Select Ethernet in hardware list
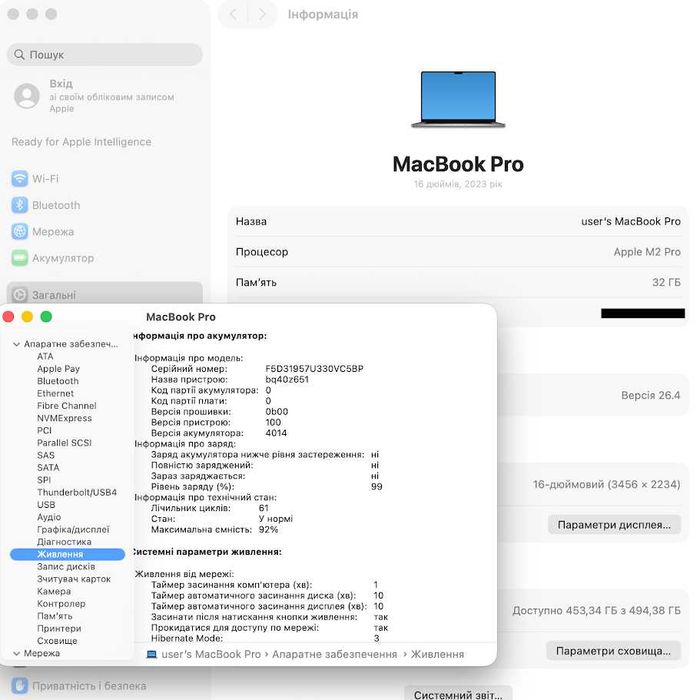Image resolution: width=700 pixels, height=700 pixels. [x=55, y=393]
